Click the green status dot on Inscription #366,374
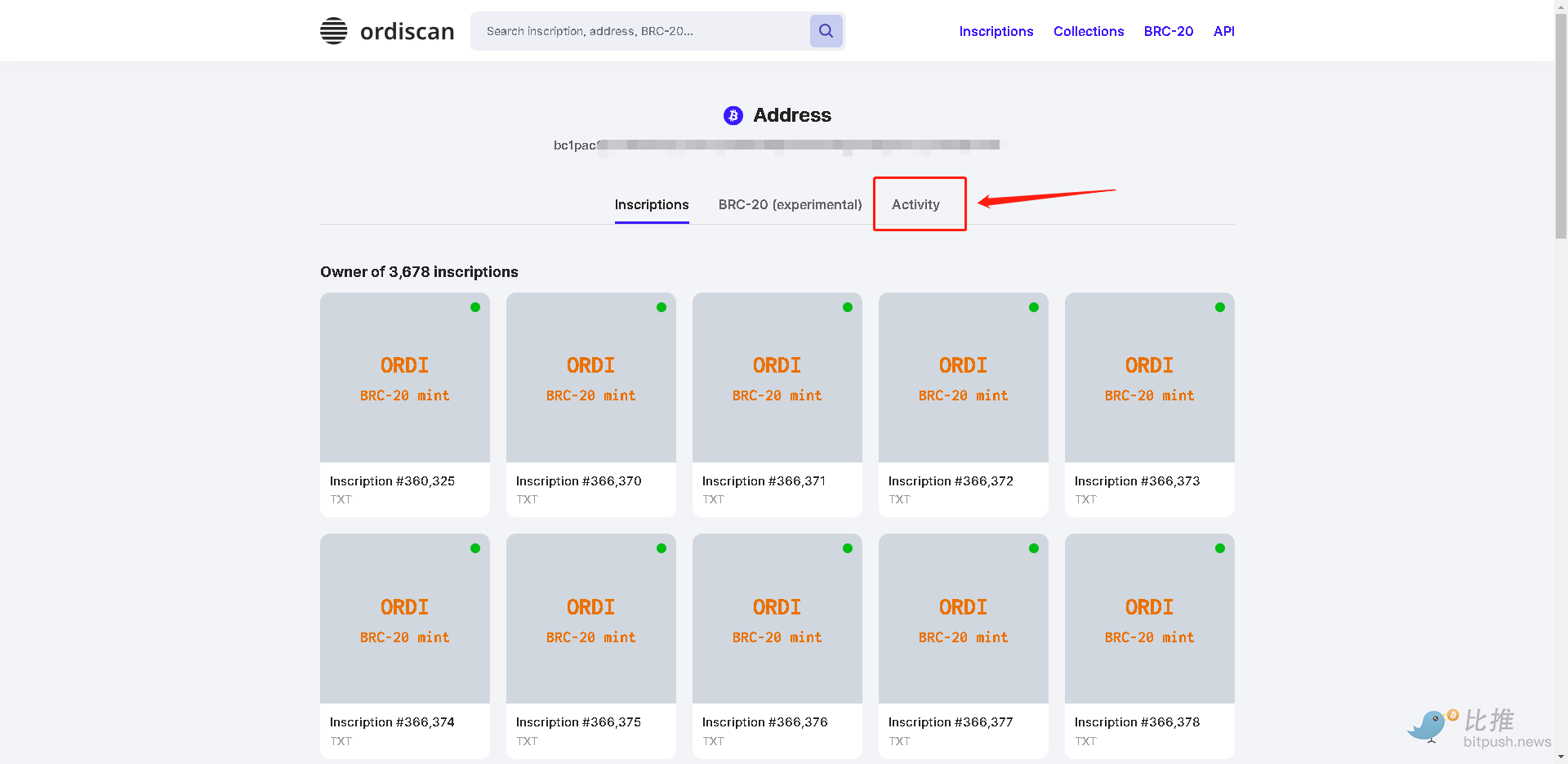Image resolution: width=1568 pixels, height=764 pixels. tap(475, 548)
